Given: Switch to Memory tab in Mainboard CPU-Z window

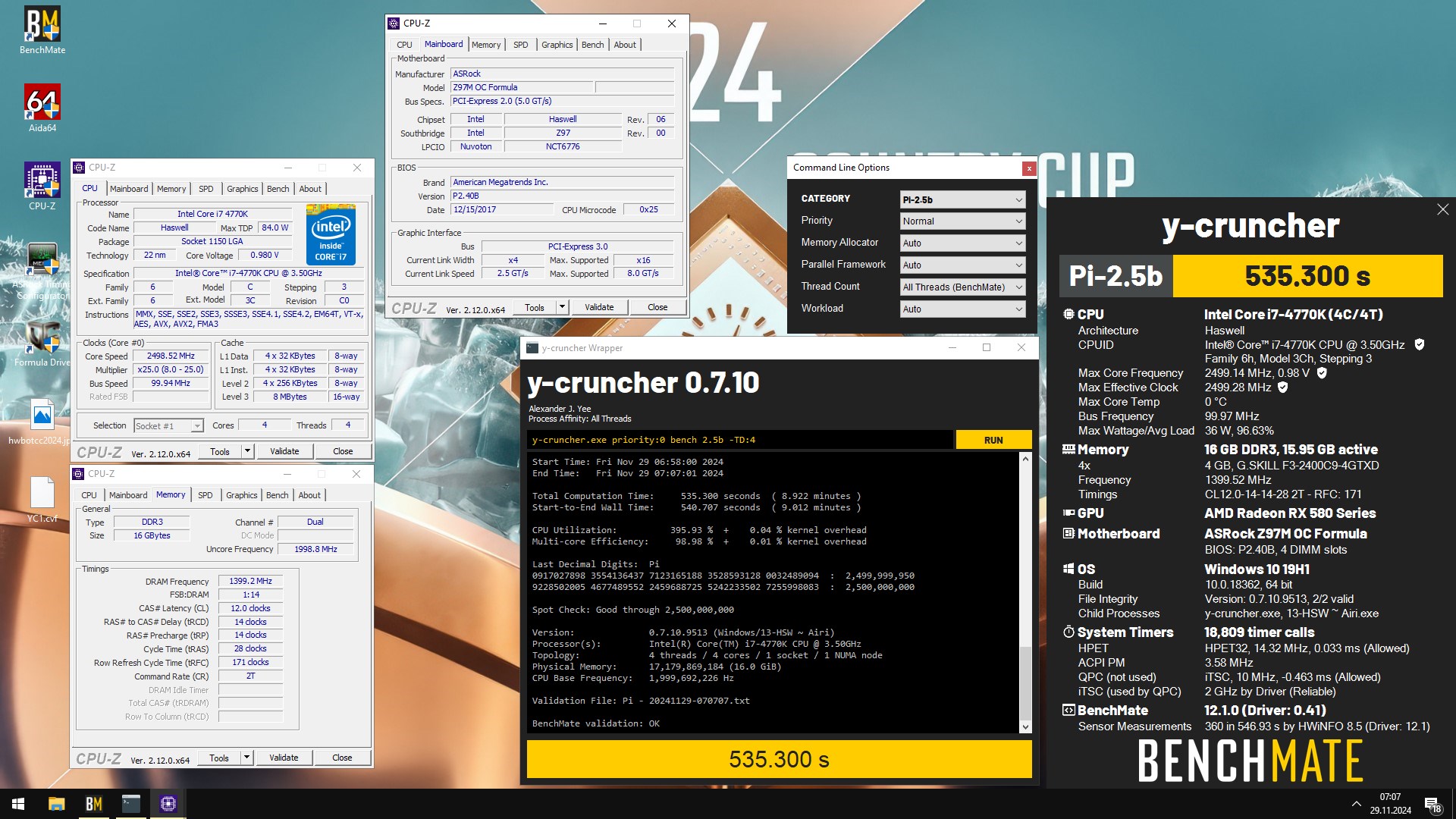Looking at the screenshot, I should tap(485, 45).
